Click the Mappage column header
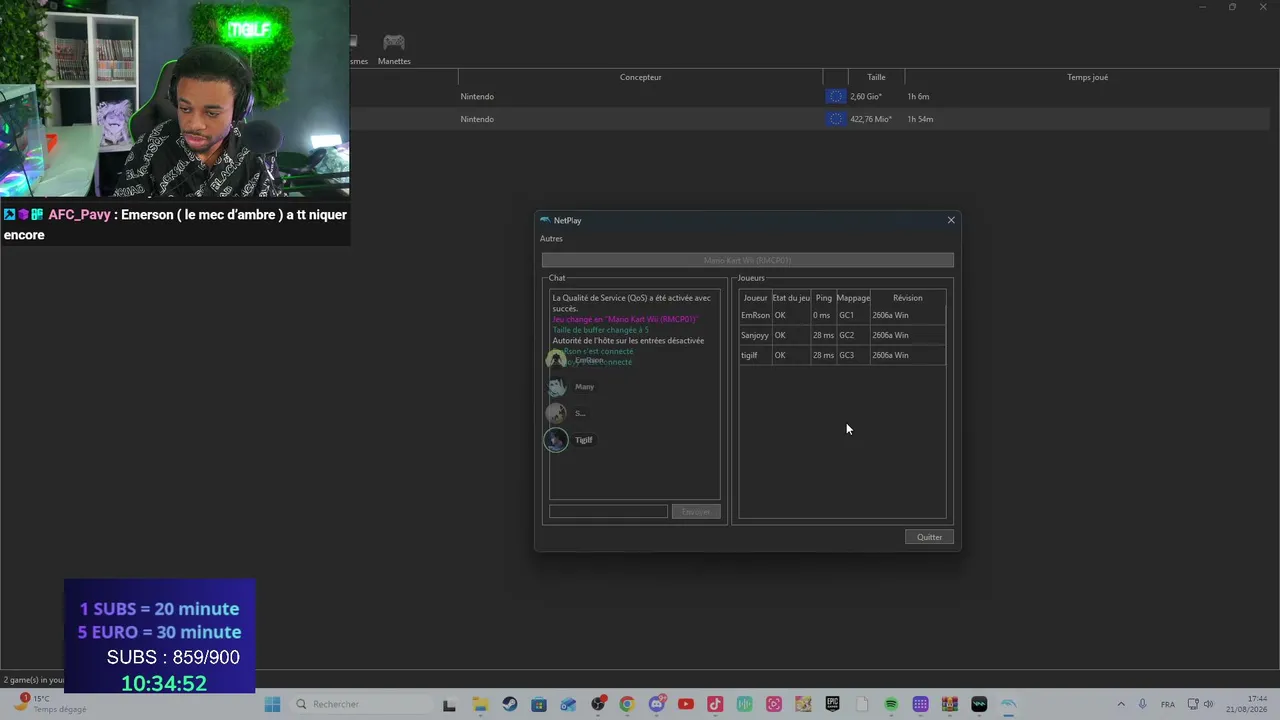The width and height of the screenshot is (1280, 720). click(853, 298)
